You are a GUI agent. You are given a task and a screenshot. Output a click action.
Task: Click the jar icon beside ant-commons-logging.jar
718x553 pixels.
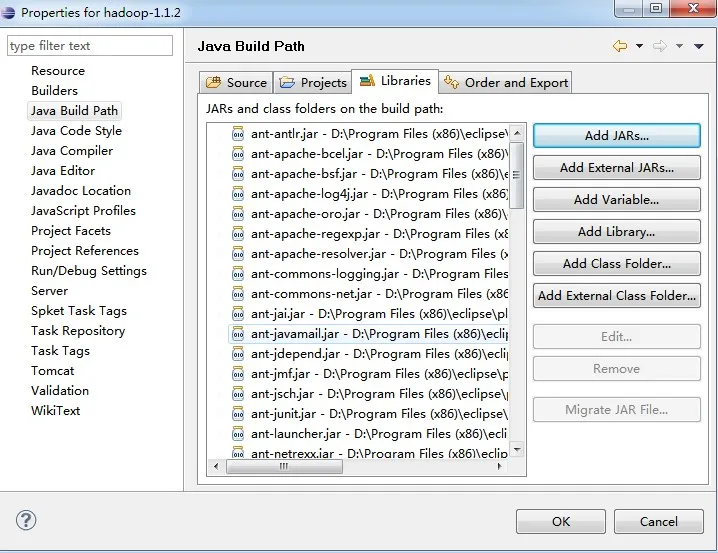pos(238,274)
